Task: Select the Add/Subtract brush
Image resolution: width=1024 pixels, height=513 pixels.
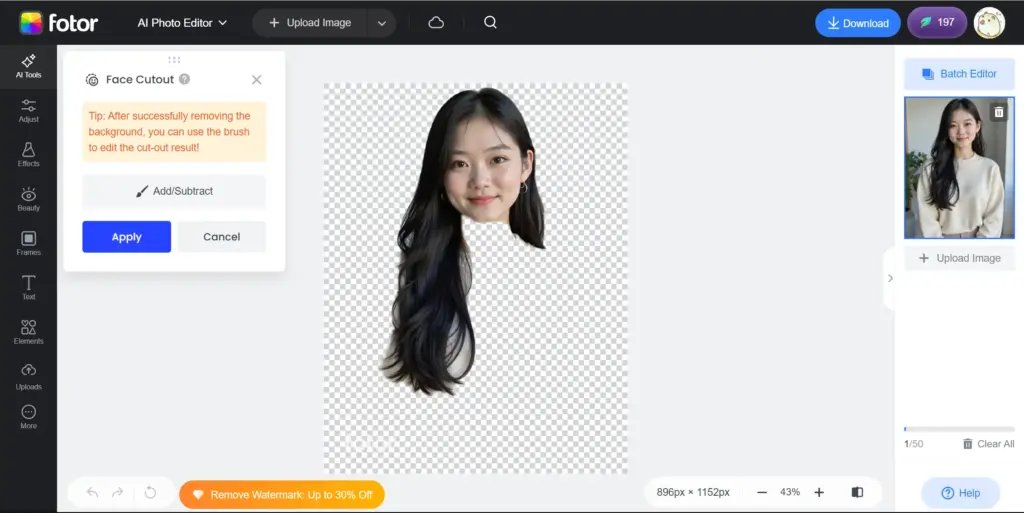Action: (x=174, y=191)
